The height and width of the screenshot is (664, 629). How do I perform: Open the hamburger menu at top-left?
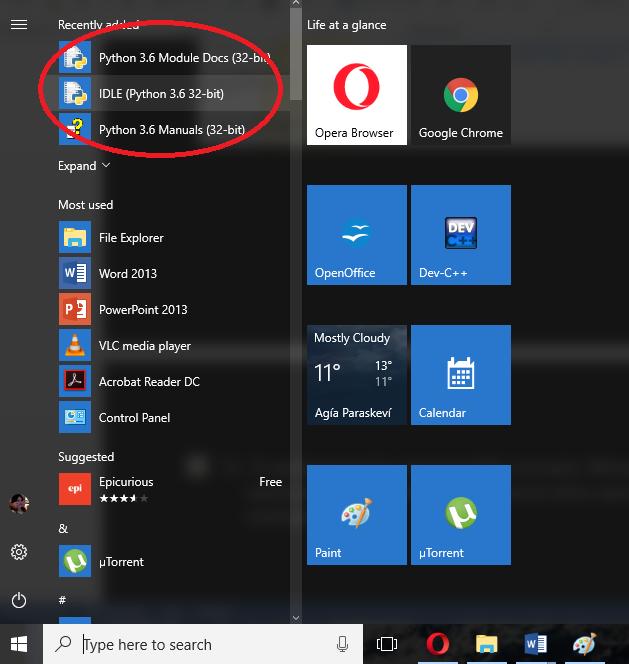19,25
